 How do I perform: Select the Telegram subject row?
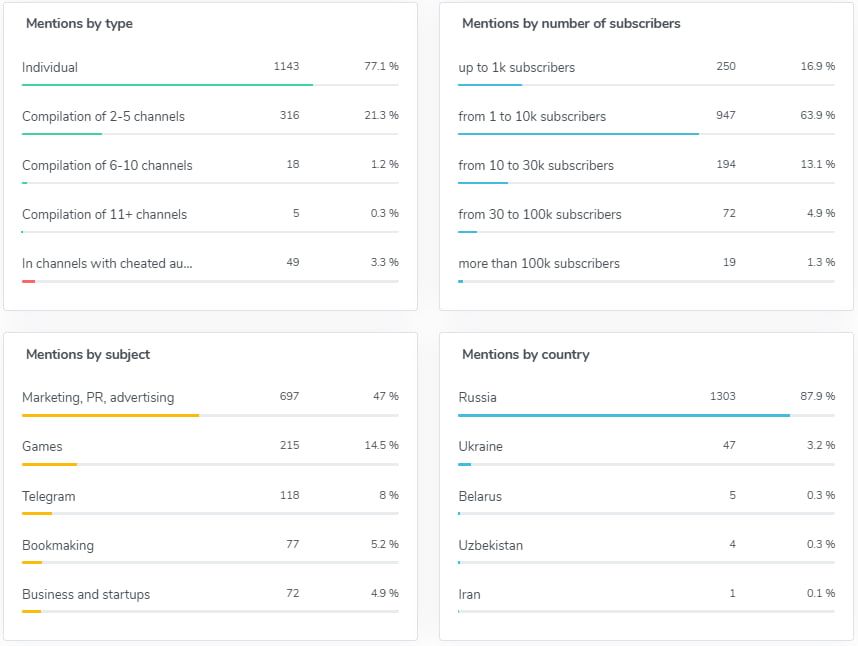click(49, 496)
